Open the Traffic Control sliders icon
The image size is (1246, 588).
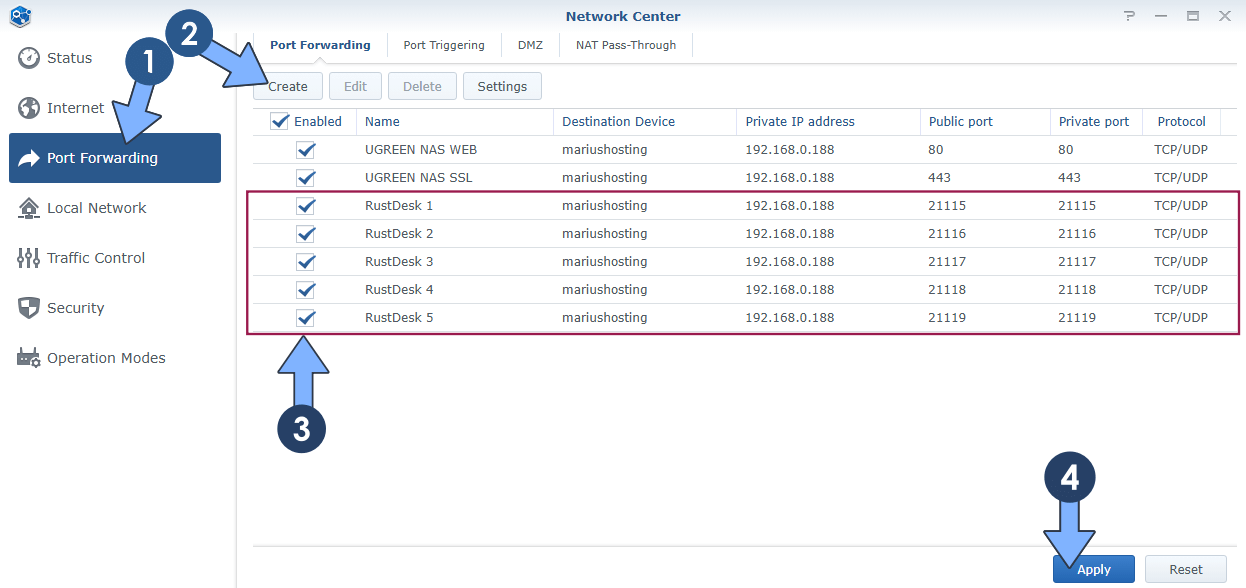point(29,258)
